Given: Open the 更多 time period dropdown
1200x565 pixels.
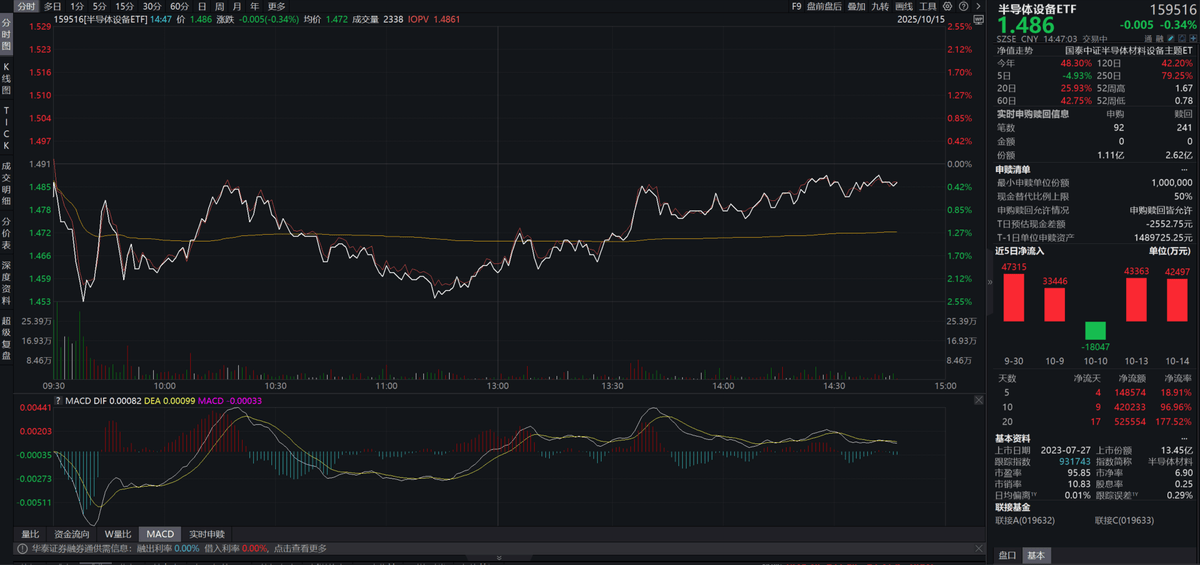Looking at the screenshot, I should click(277, 6).
